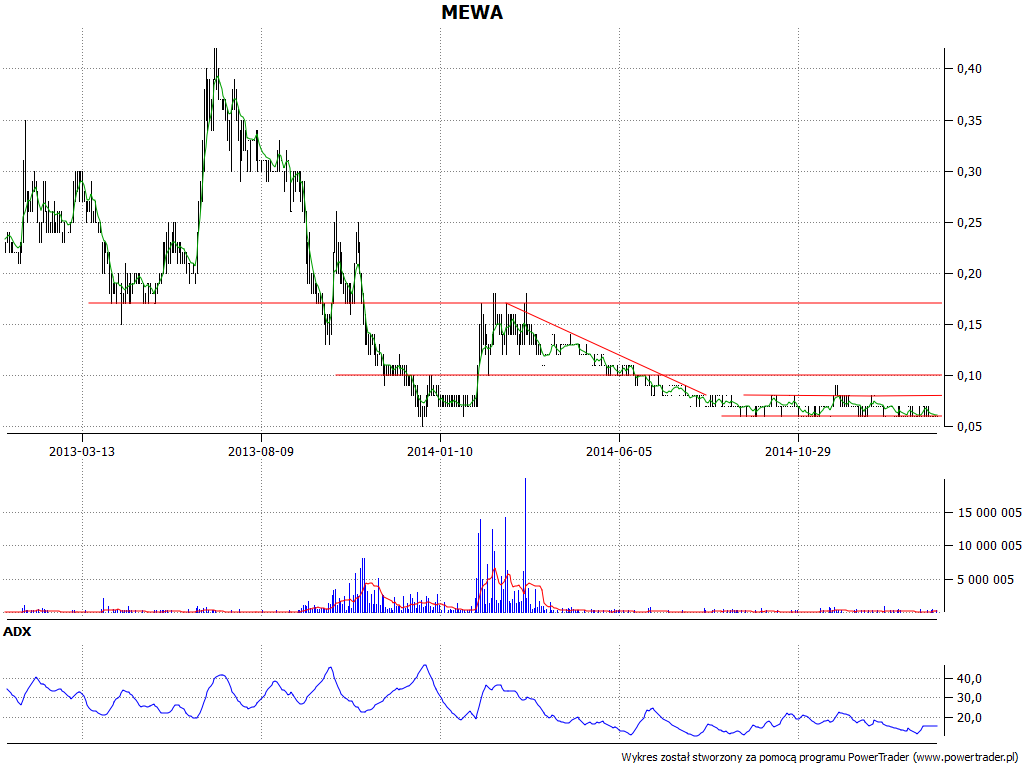Click the 0,40 price axis label
The image size is (1024, 768).
tap(969, 69)
